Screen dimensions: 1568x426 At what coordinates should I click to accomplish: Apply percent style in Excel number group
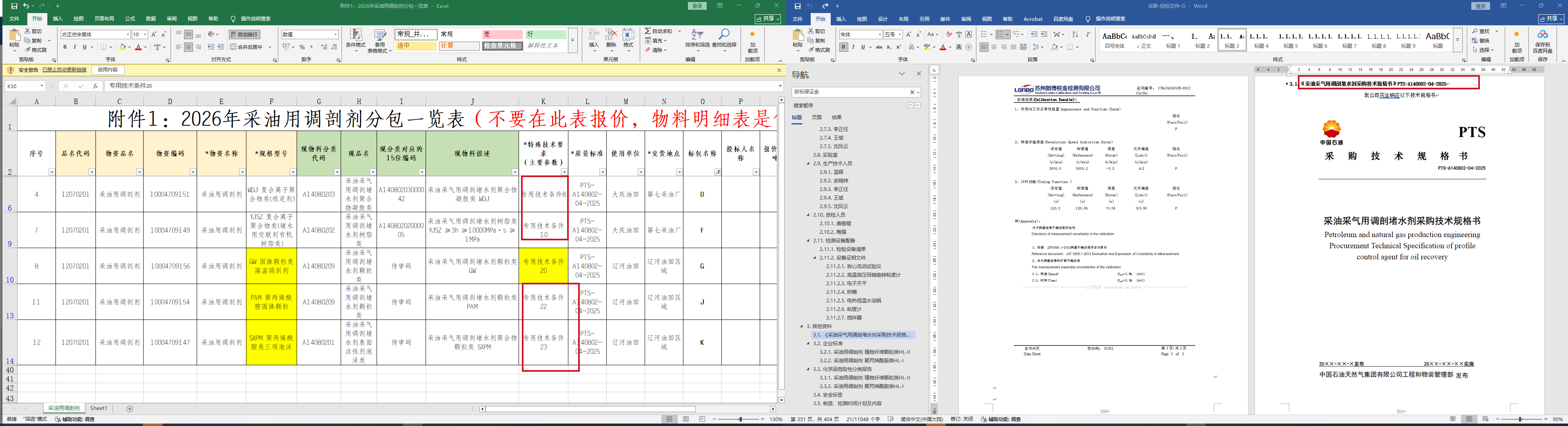coord(302,47)
